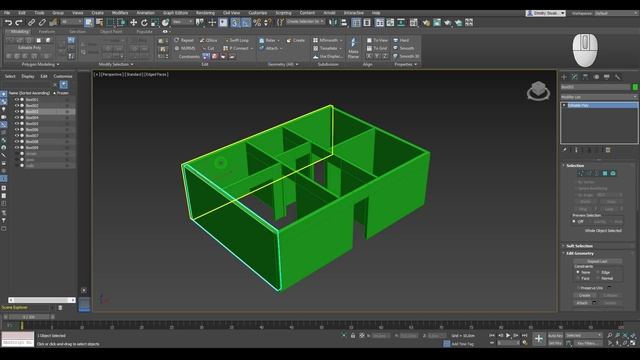Select Element sub-object level icon
640x360 pixels.
(613, 173)
